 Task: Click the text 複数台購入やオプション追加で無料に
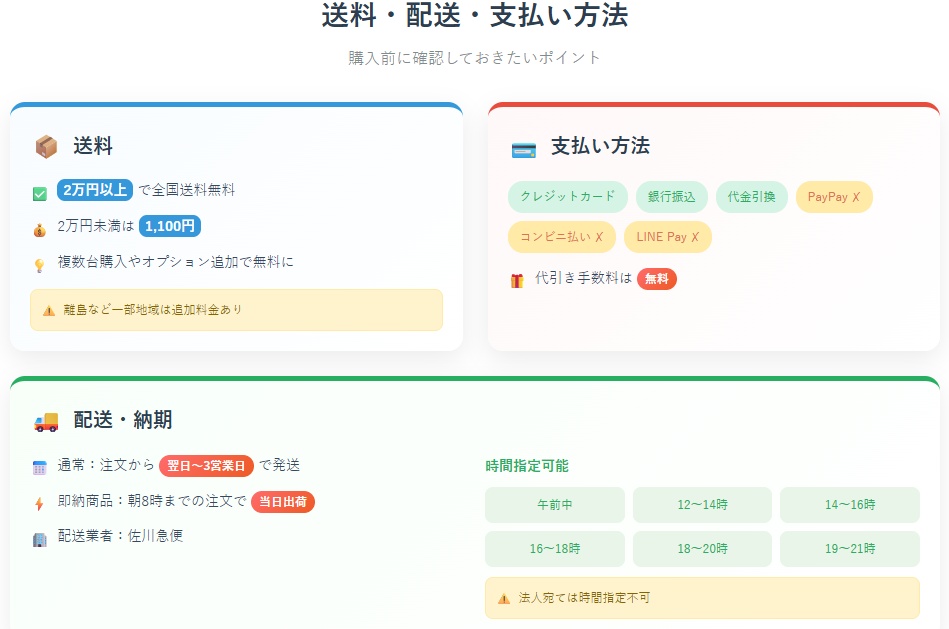coord(176,262)
